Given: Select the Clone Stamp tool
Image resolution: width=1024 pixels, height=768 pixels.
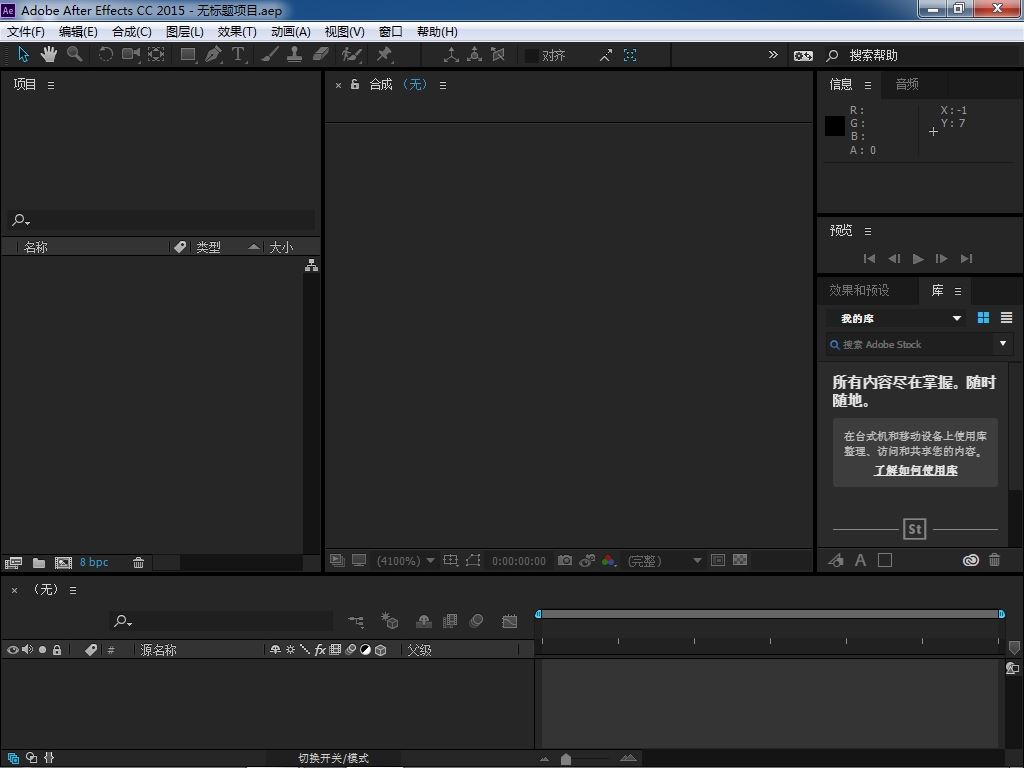Looking at the screenshot, I should click(x=295, y=55).
